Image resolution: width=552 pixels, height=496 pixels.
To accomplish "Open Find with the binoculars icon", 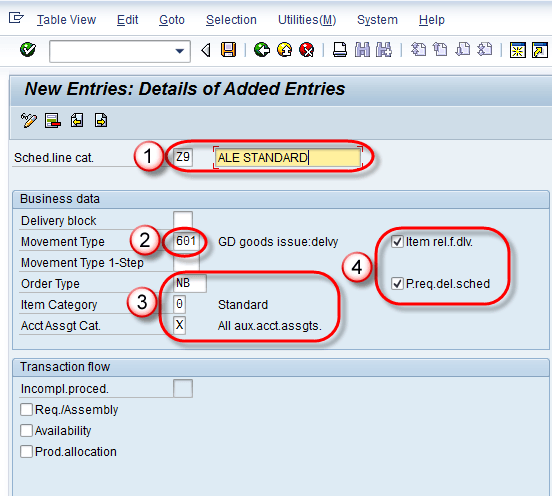I will point(362,50).
